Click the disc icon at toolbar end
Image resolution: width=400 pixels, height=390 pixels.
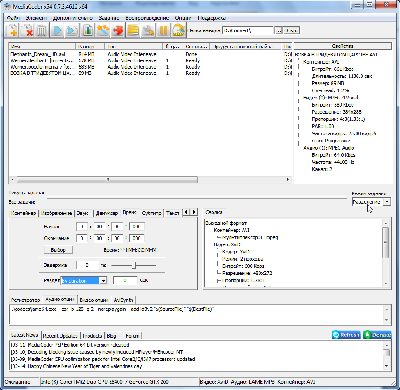(179, 31)
